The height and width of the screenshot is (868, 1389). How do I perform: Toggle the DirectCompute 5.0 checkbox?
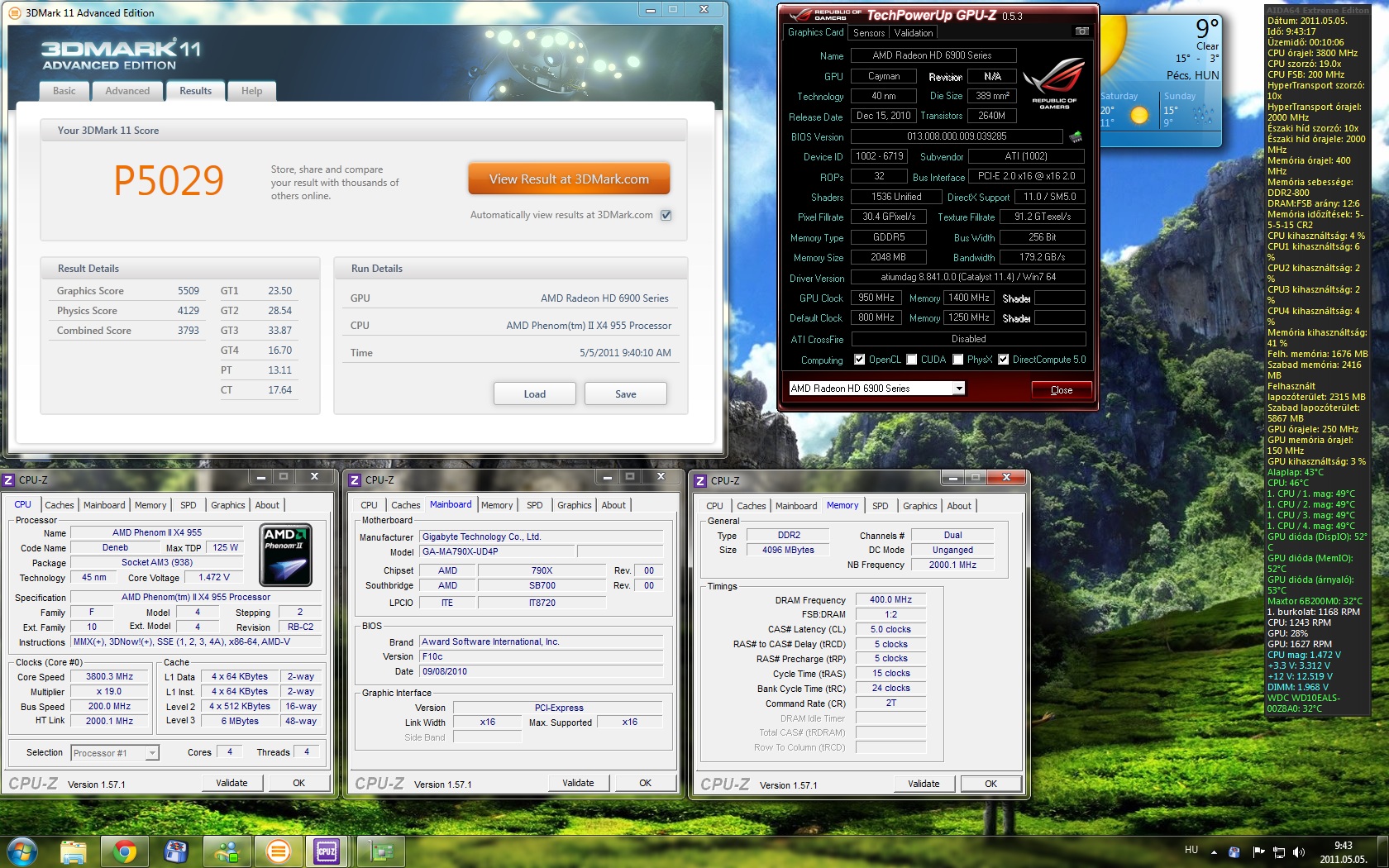coord(1004,360)
